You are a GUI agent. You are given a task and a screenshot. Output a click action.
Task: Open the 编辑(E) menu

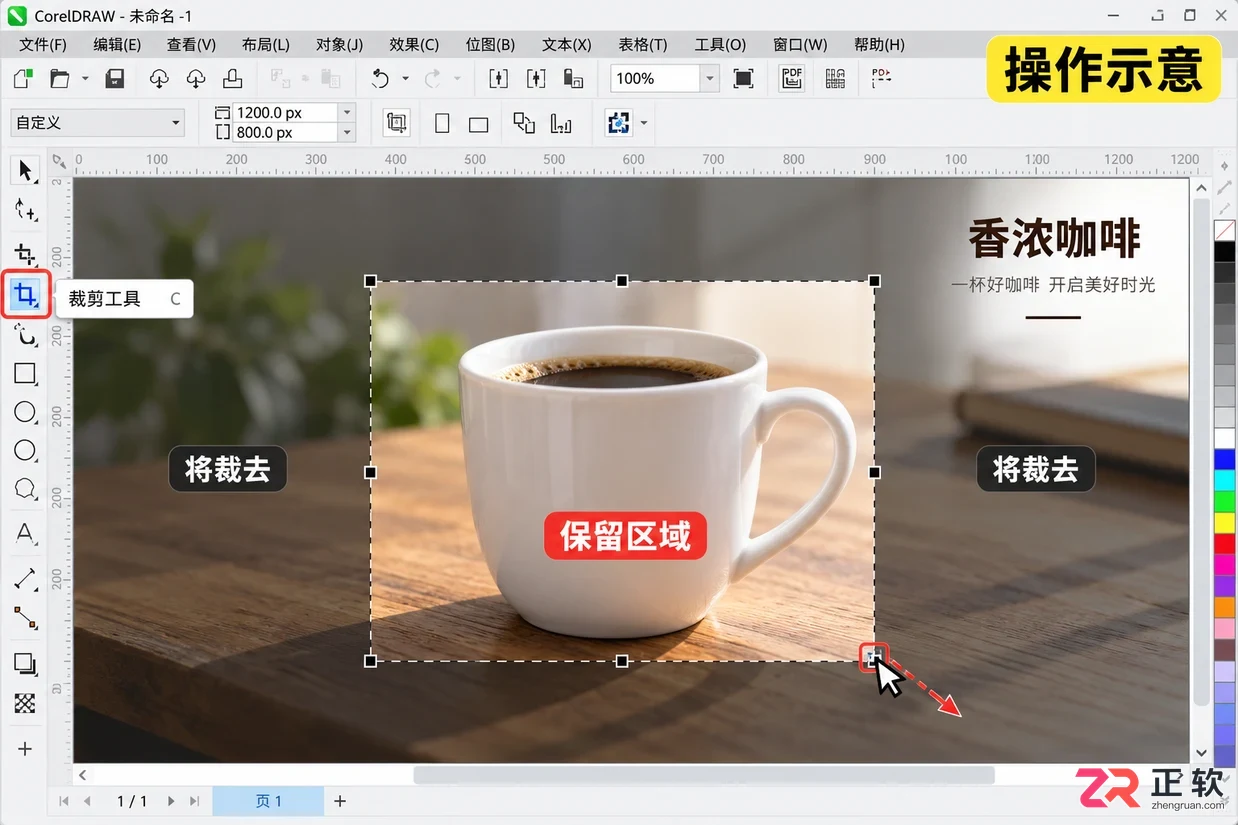(x=117, y=44)
